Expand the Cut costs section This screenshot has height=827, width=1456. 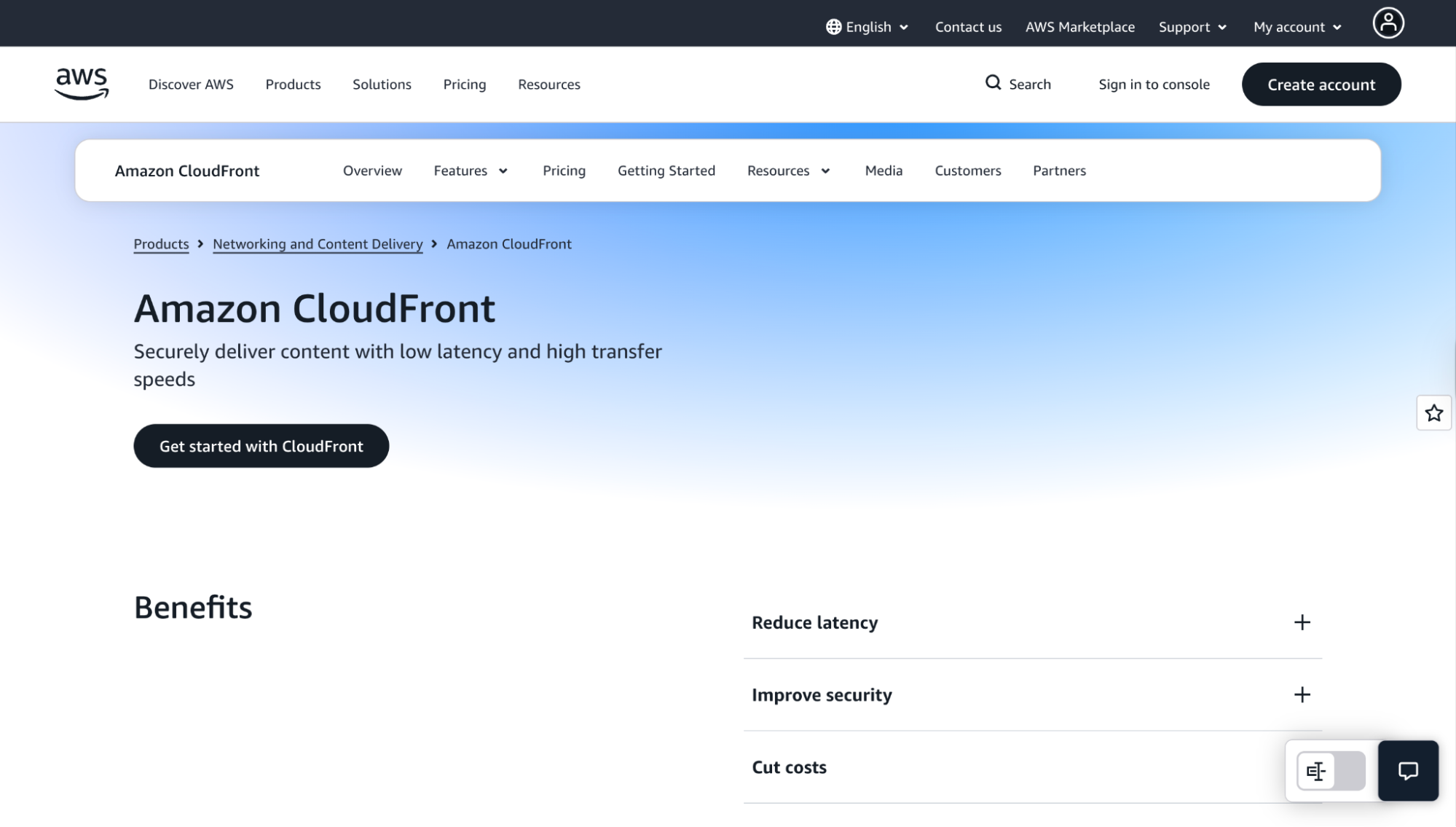[1032, 767]
